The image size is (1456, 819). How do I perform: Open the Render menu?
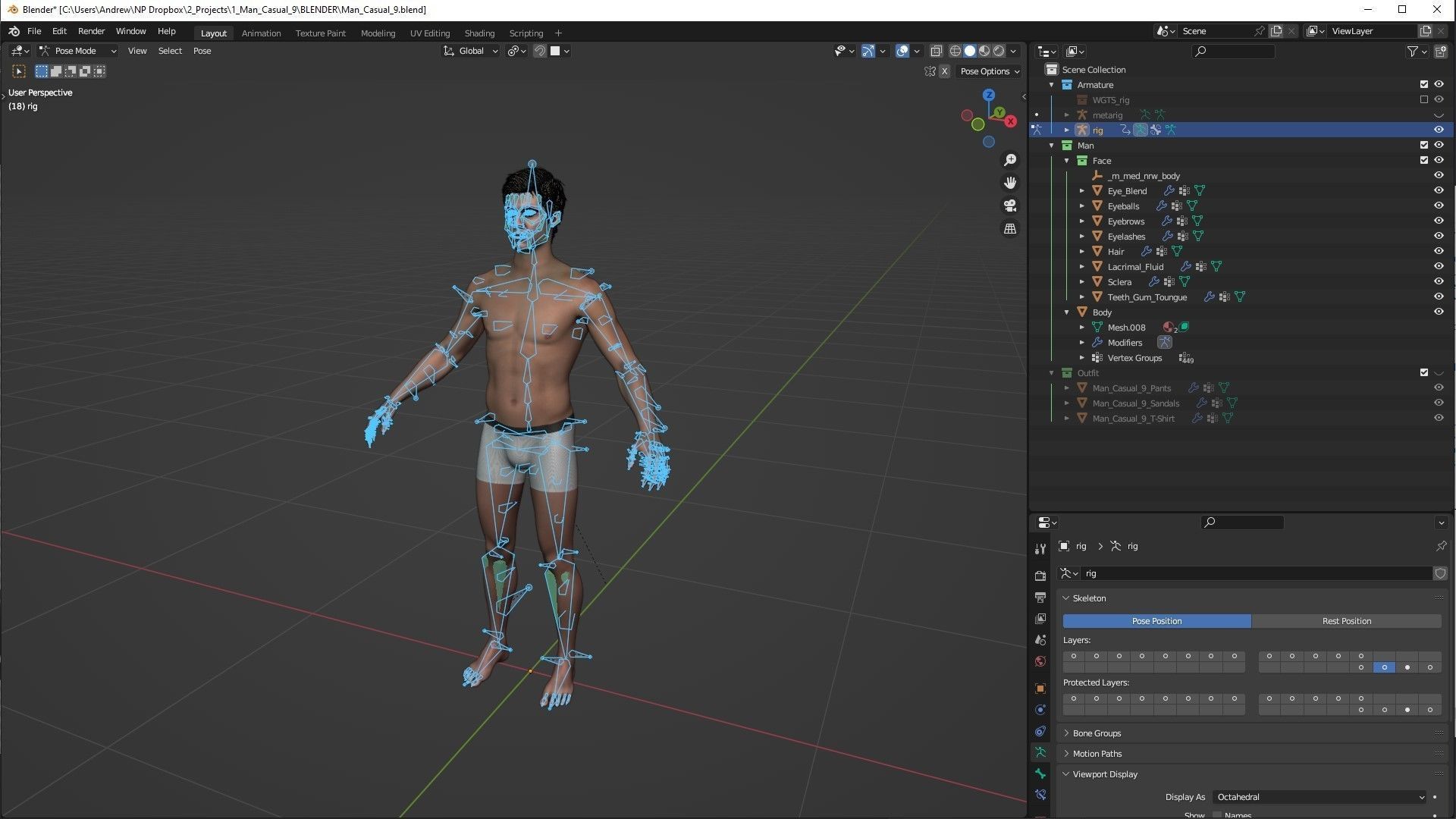point(91,31)
